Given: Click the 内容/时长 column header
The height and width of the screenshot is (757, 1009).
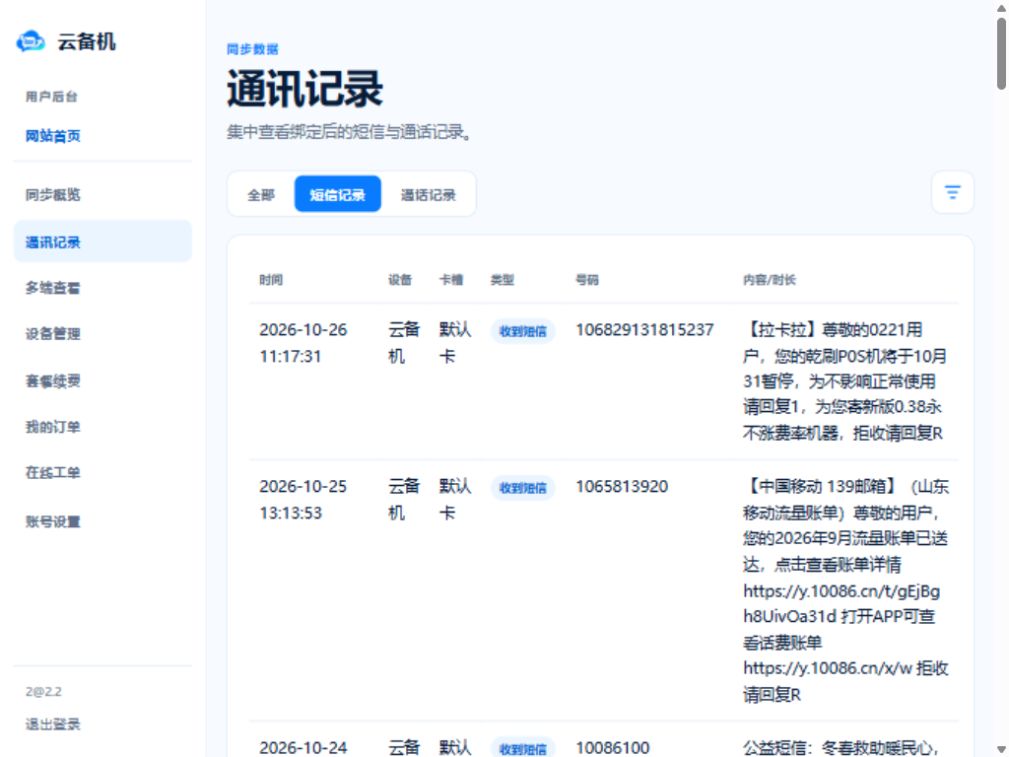Looking at the screenshot, I should point(769,280).
